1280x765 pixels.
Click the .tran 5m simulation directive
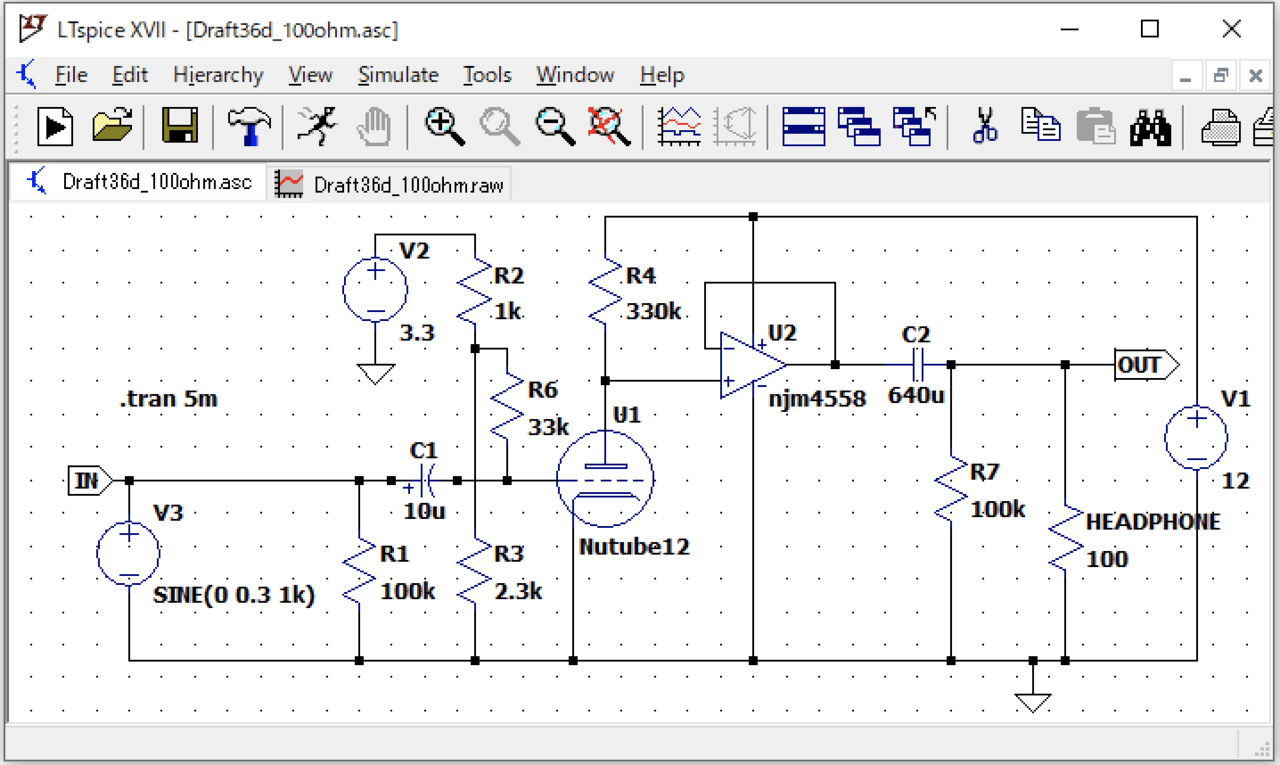point(168,400)
